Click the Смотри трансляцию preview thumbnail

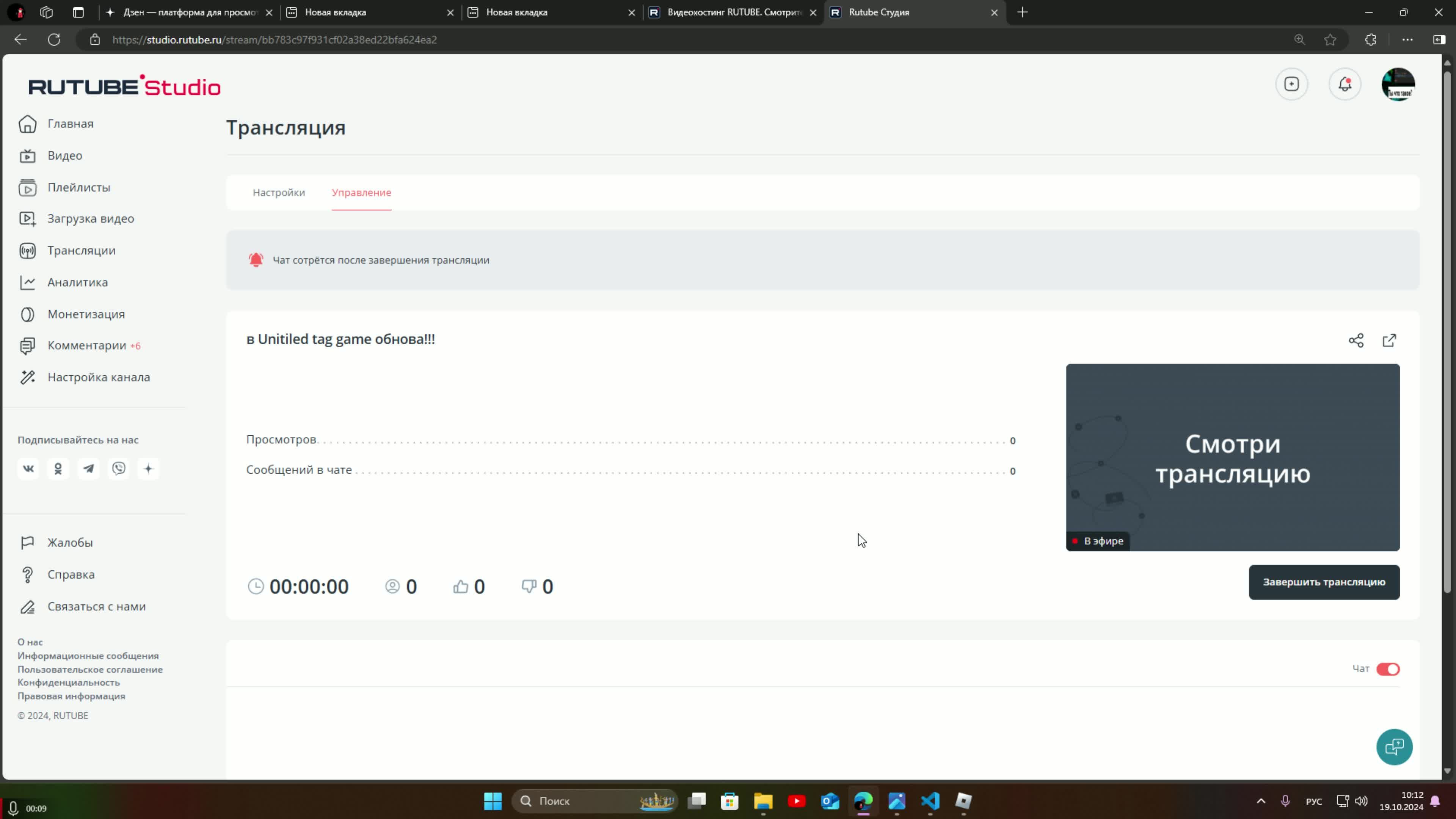[x=1233, y=457]
